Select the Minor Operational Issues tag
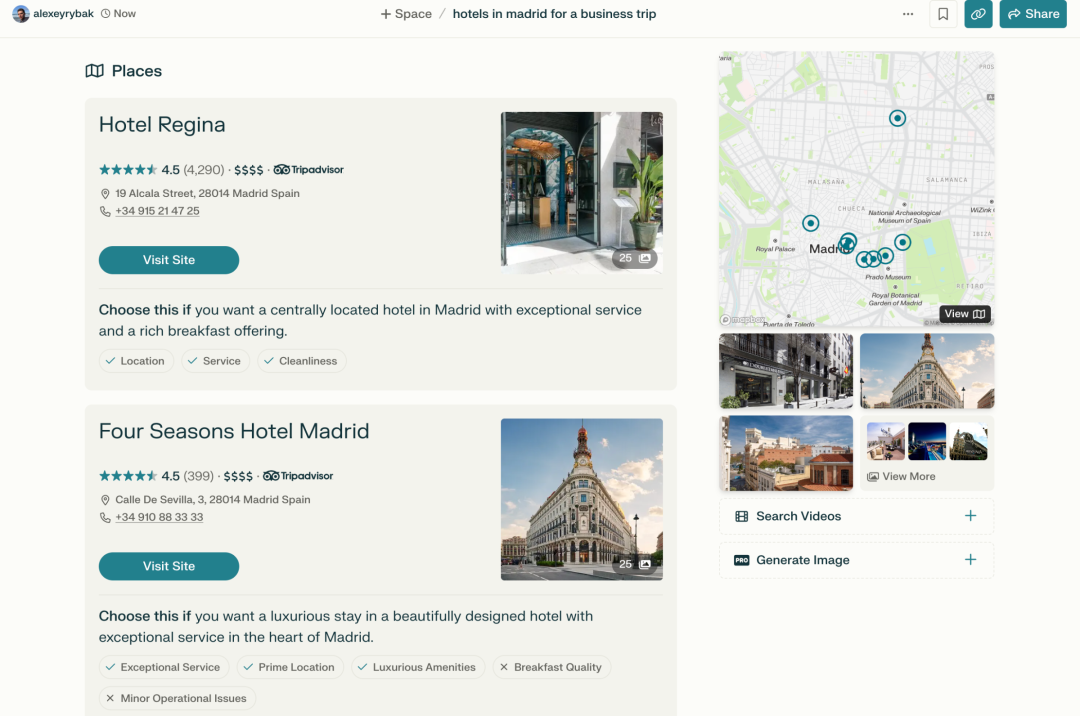The image size is (1080, 716). (177, 698)
